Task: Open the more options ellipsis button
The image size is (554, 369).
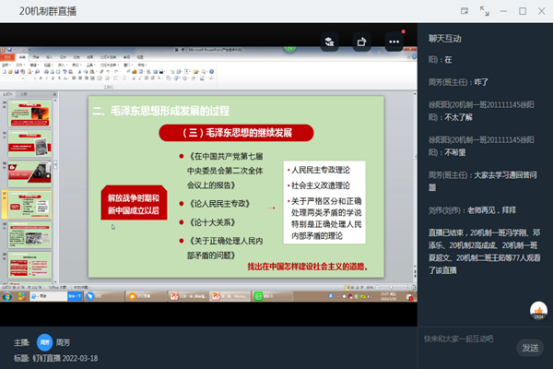Action: (x=394, y=42)
